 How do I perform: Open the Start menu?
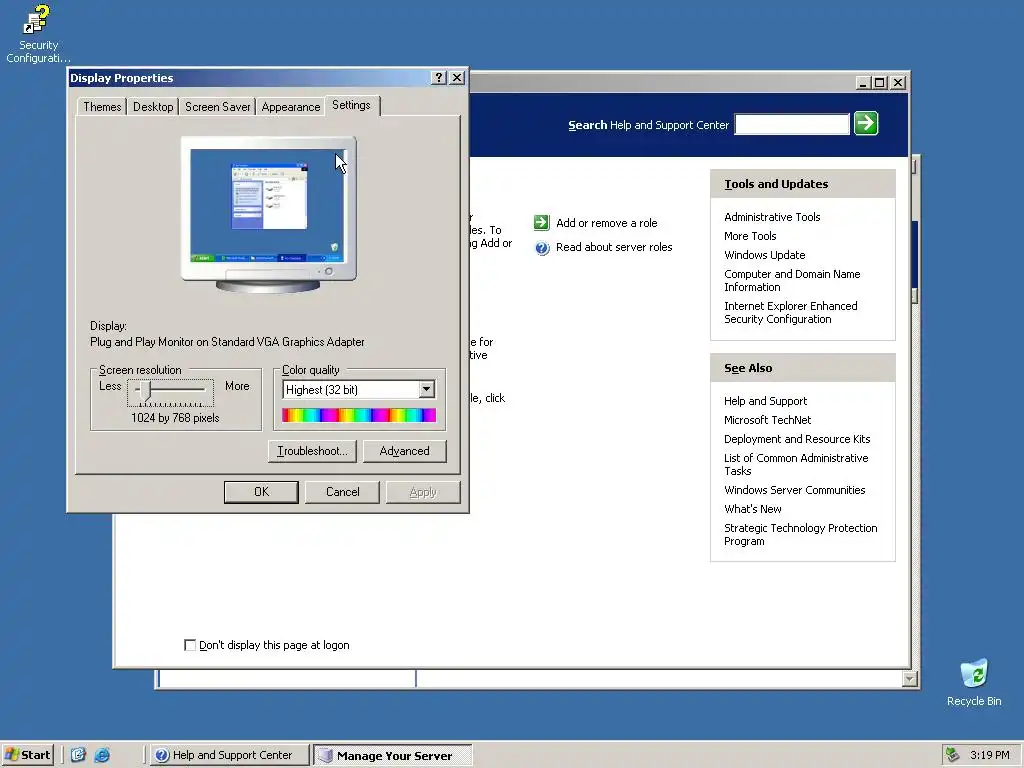tap(27, 755)
